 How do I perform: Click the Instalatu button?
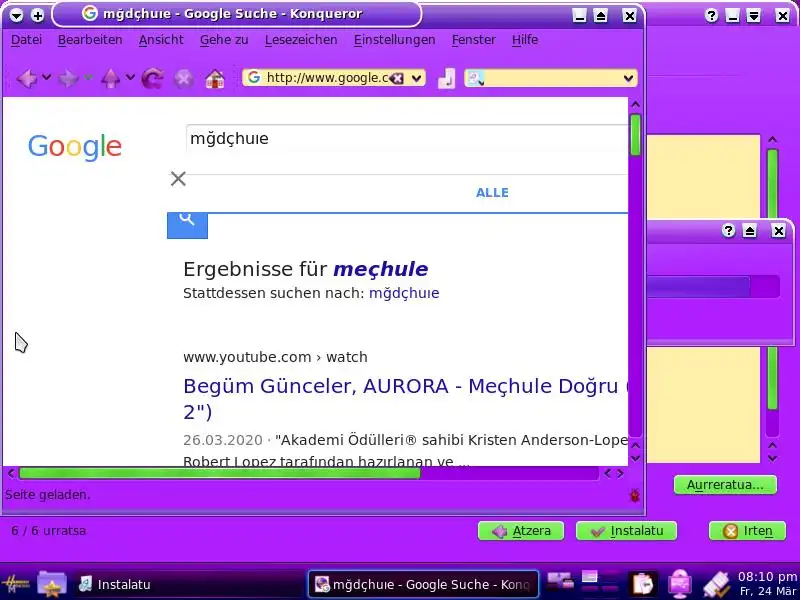pyautogui.click(x=627, y=531)
